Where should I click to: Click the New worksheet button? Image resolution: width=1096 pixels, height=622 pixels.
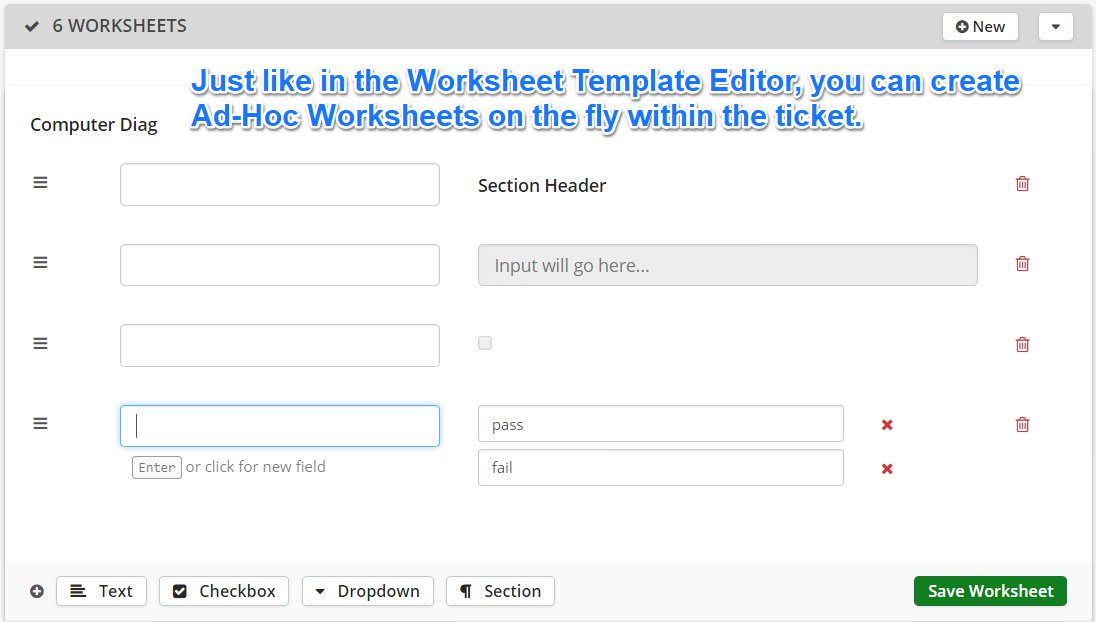click(x=979, y=27)
